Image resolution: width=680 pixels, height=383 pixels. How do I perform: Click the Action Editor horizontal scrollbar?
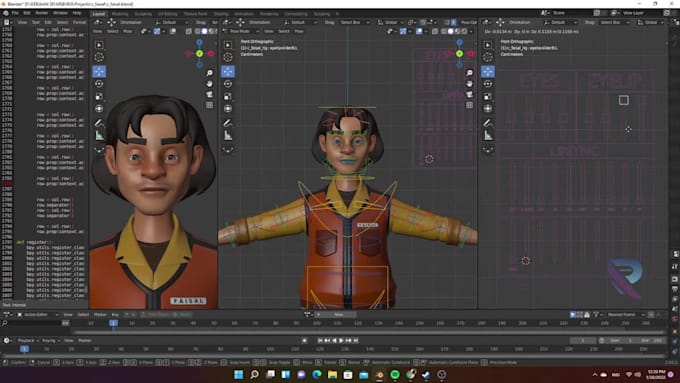pos(369,332)
